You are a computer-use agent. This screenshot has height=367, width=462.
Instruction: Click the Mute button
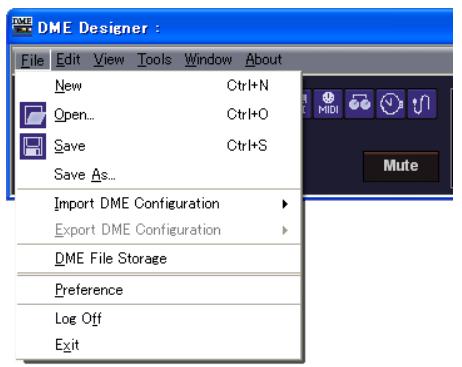[401, 166]
